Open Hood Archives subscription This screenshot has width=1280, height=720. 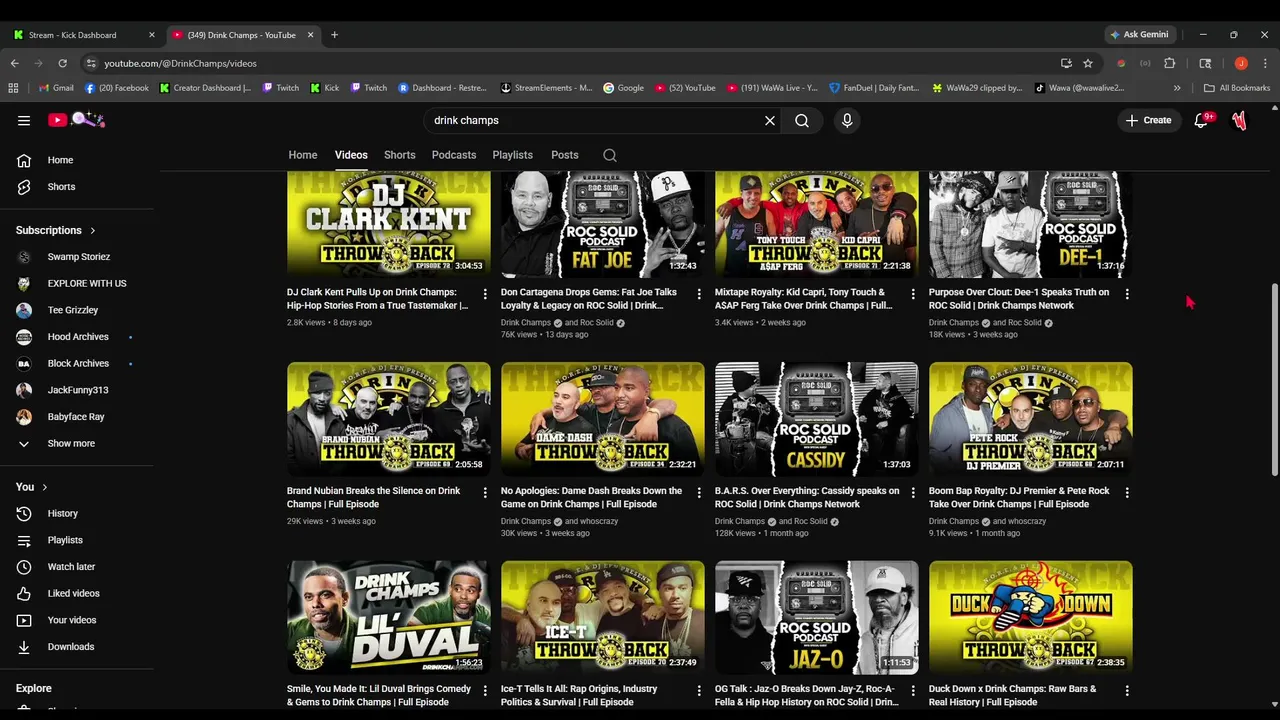(77, 337)
